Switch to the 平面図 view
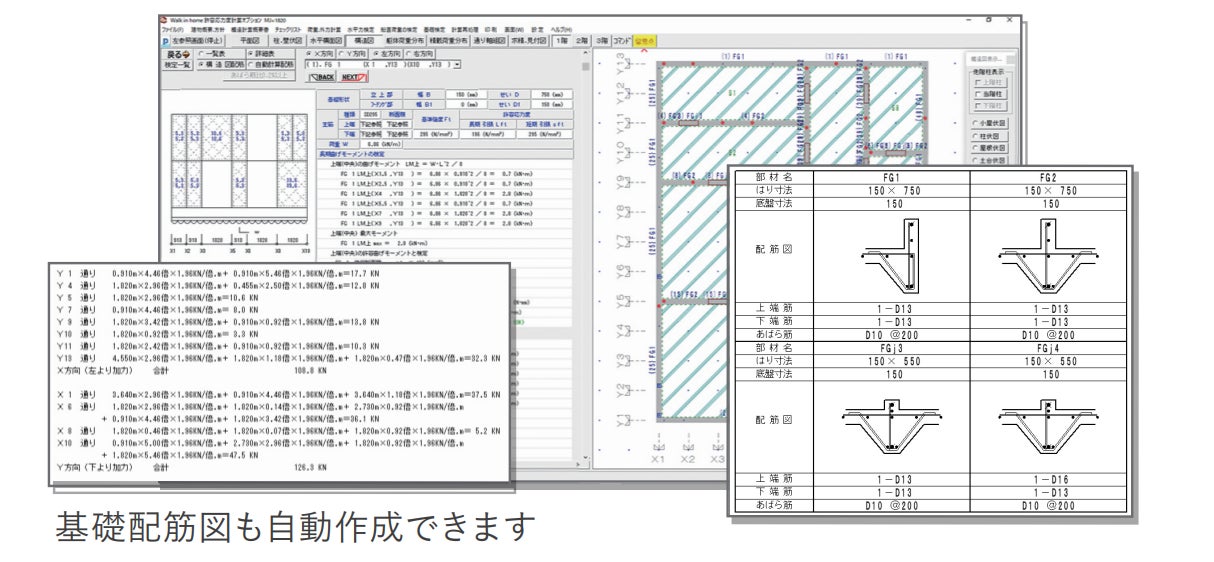1214x562 pixels. 250,40
